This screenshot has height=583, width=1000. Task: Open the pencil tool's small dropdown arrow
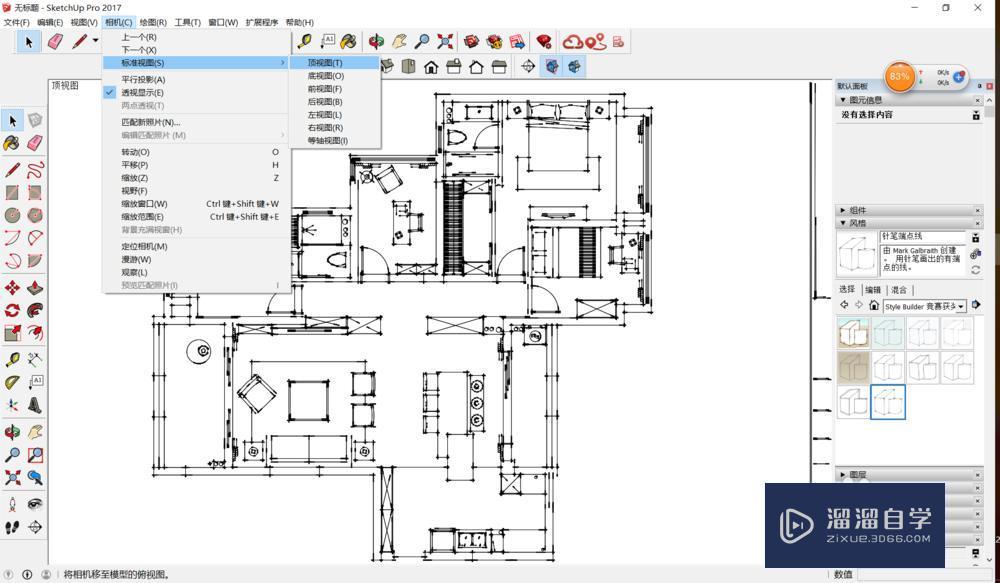coord(96,41)
